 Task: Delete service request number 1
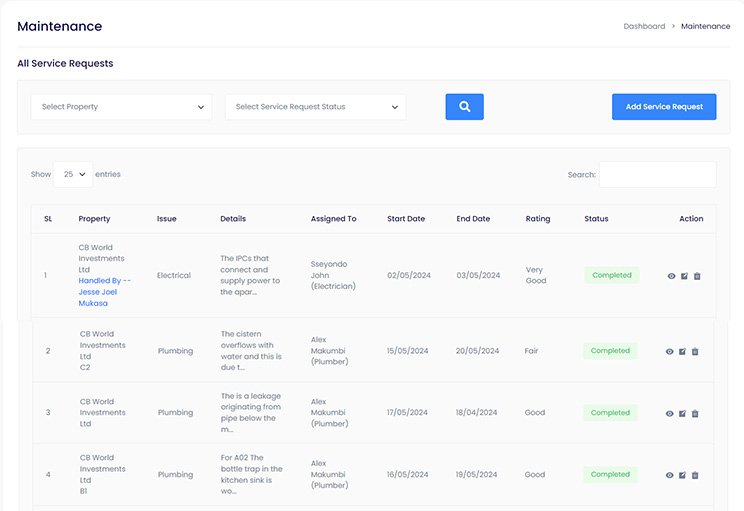(697, 276)
